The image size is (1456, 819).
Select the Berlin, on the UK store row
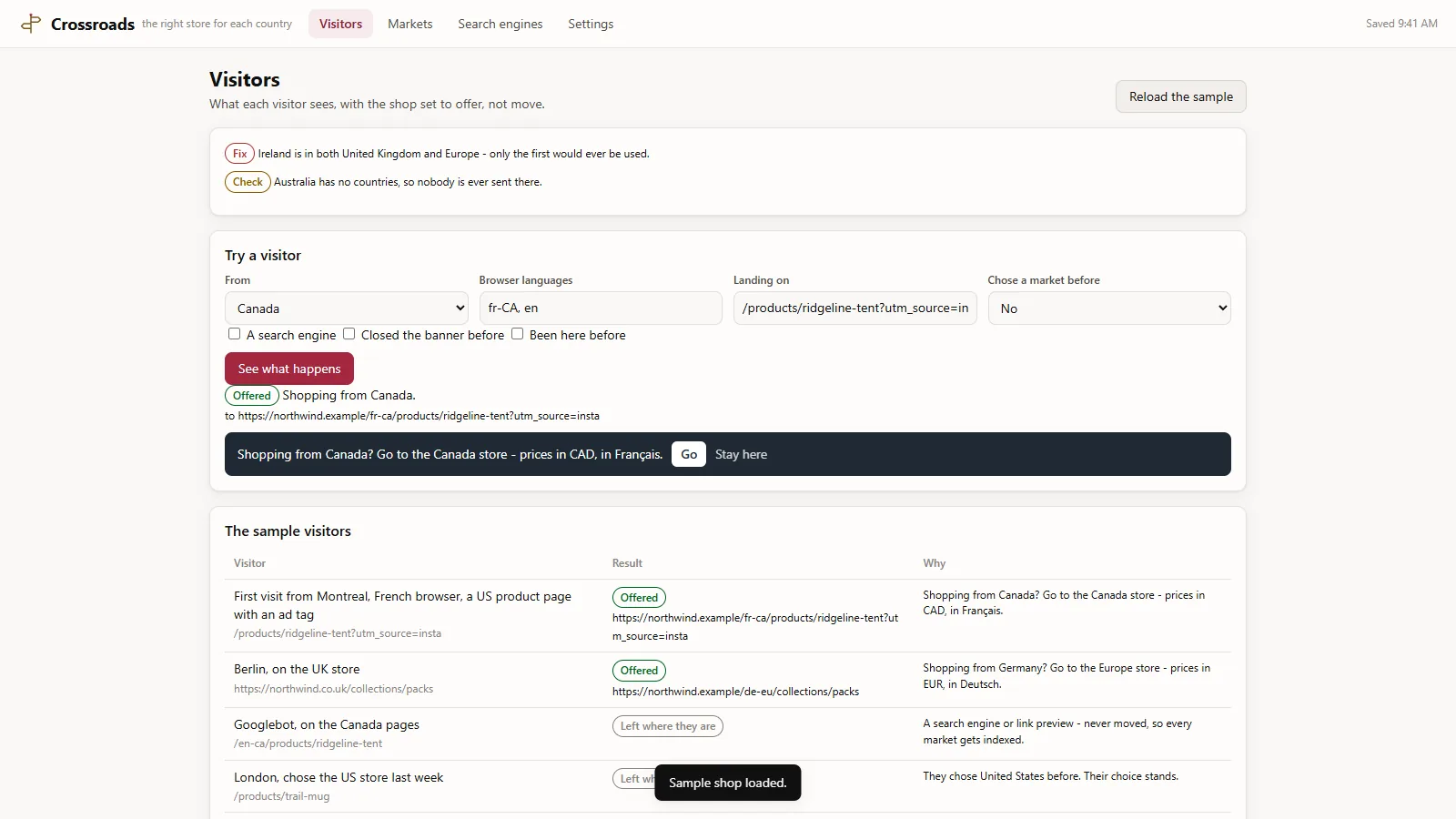pyautogui.click(x=728, y=680)
